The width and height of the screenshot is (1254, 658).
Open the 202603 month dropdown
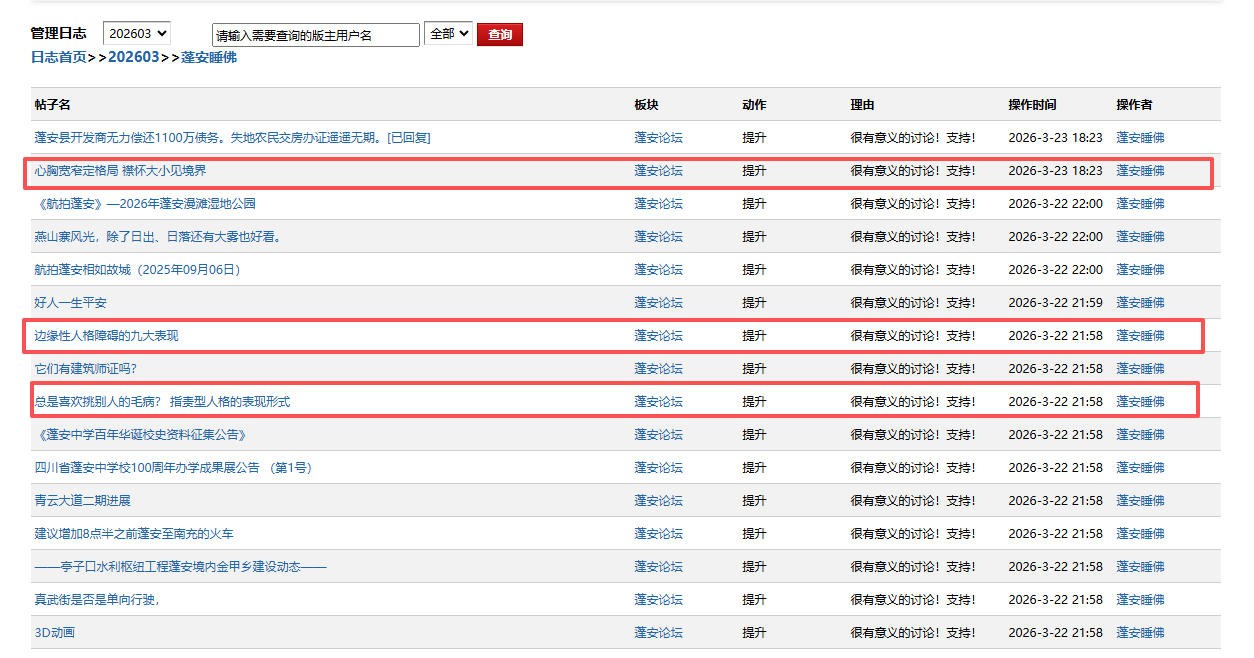click(136, 34)
